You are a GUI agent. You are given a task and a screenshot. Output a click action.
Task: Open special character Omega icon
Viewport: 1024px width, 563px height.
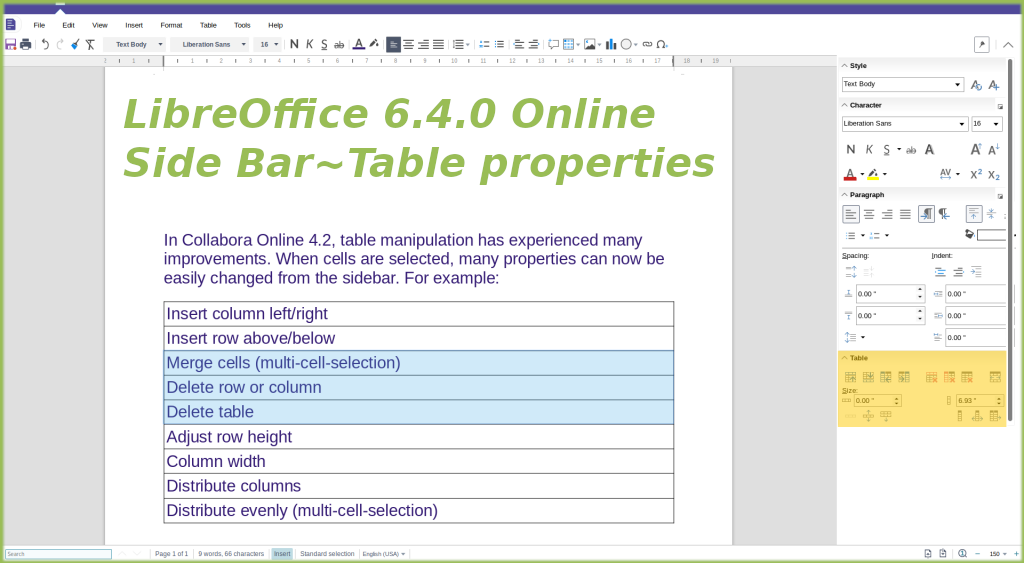pos(662,44)
